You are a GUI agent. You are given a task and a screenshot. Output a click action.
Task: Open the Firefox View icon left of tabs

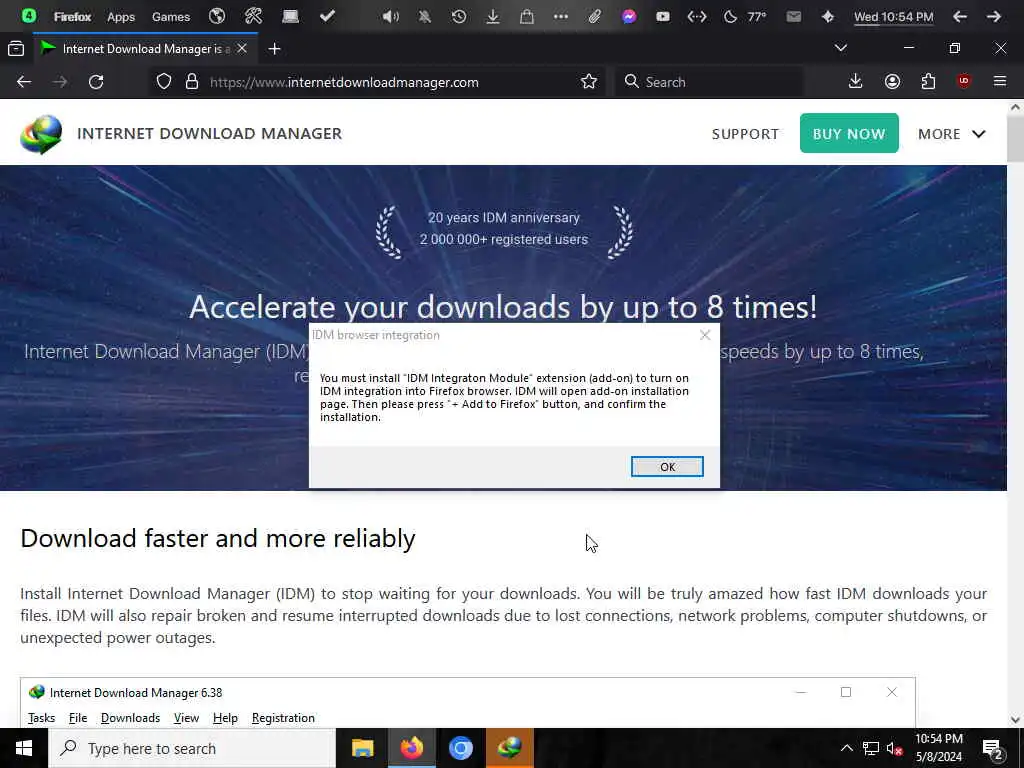tap(16, 48)
